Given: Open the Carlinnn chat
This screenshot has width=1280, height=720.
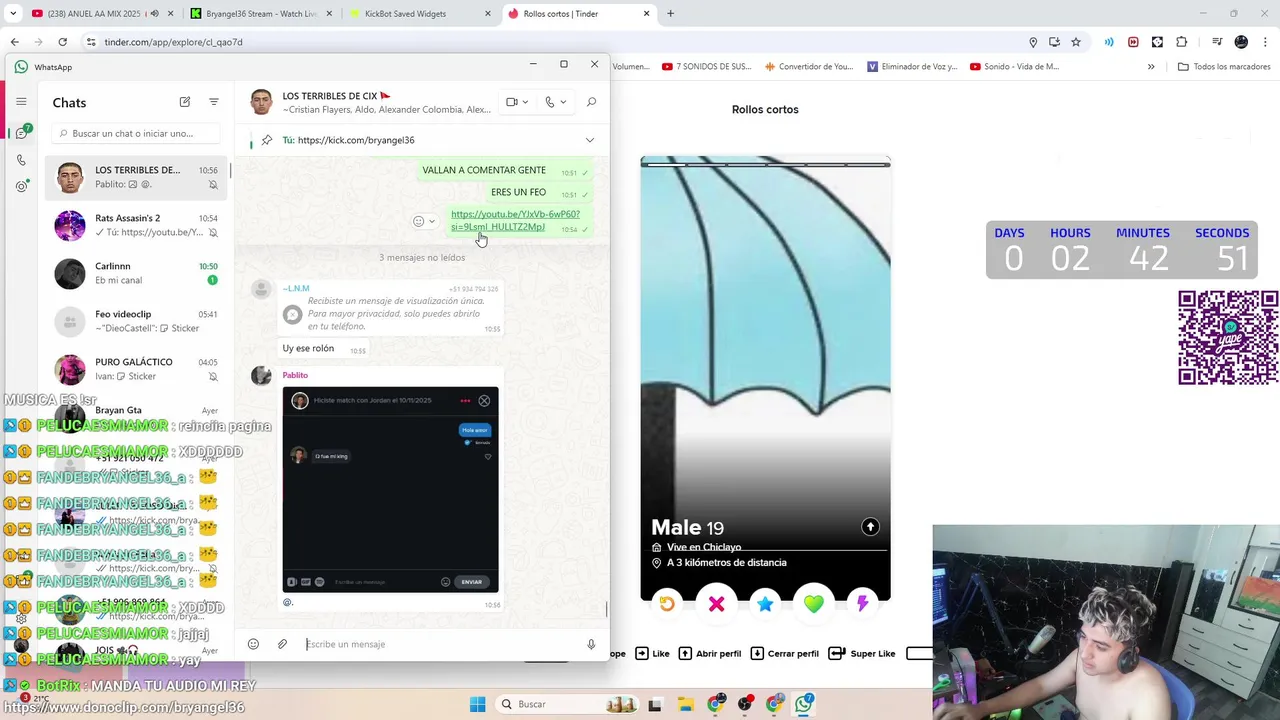Looking at the screenshot, I should 137,273.
